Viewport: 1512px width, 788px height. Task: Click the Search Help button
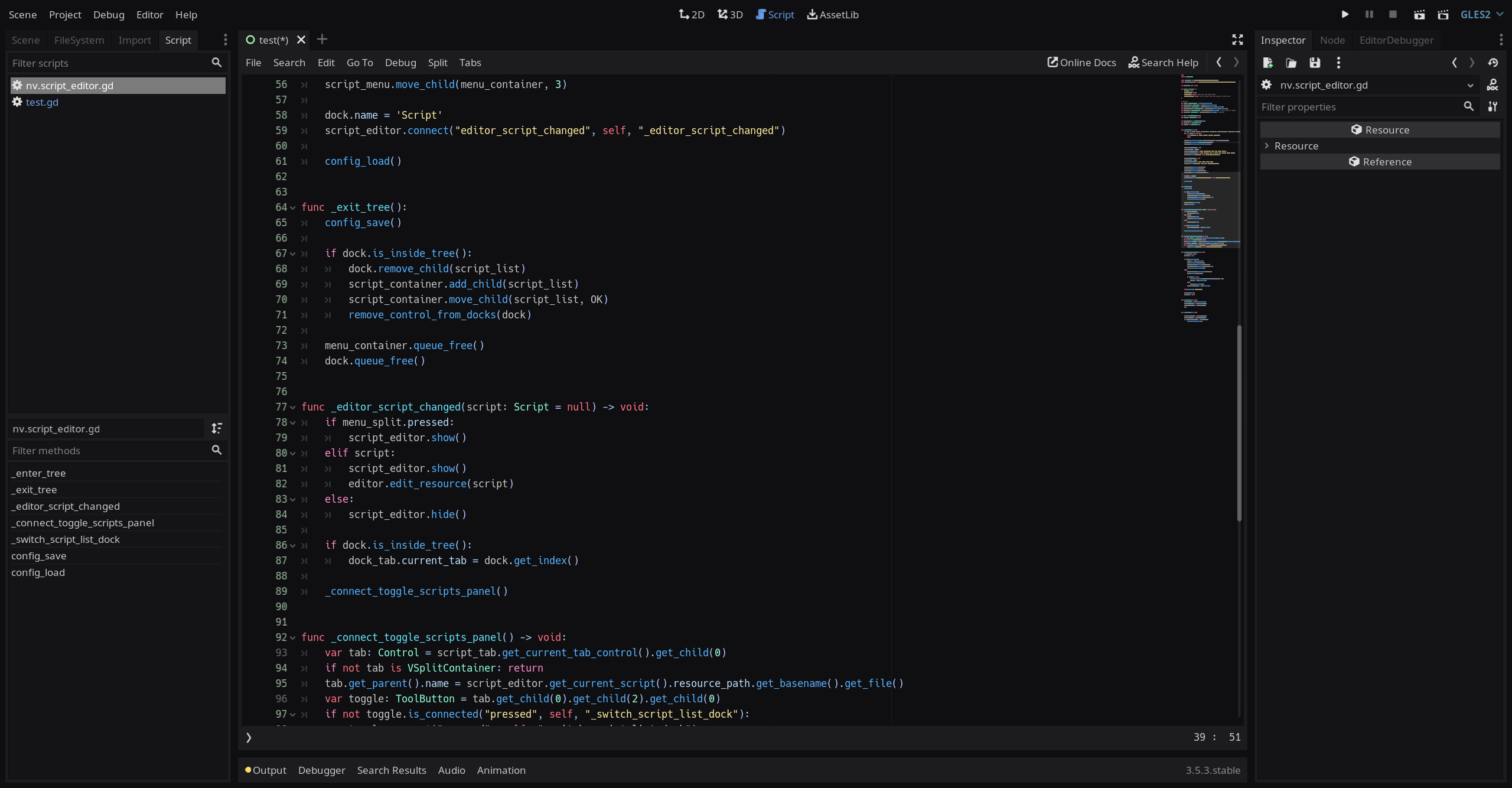pos(1163,63)
